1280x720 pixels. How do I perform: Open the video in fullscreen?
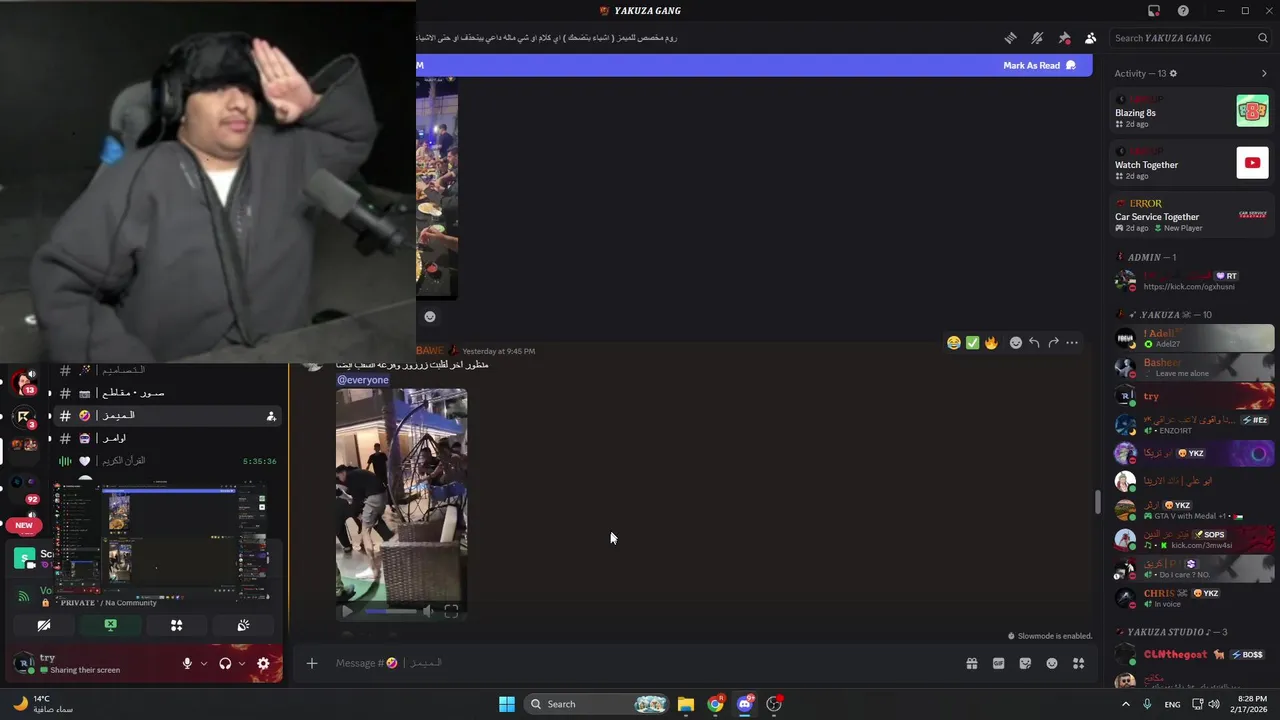[x=451, y=611]
